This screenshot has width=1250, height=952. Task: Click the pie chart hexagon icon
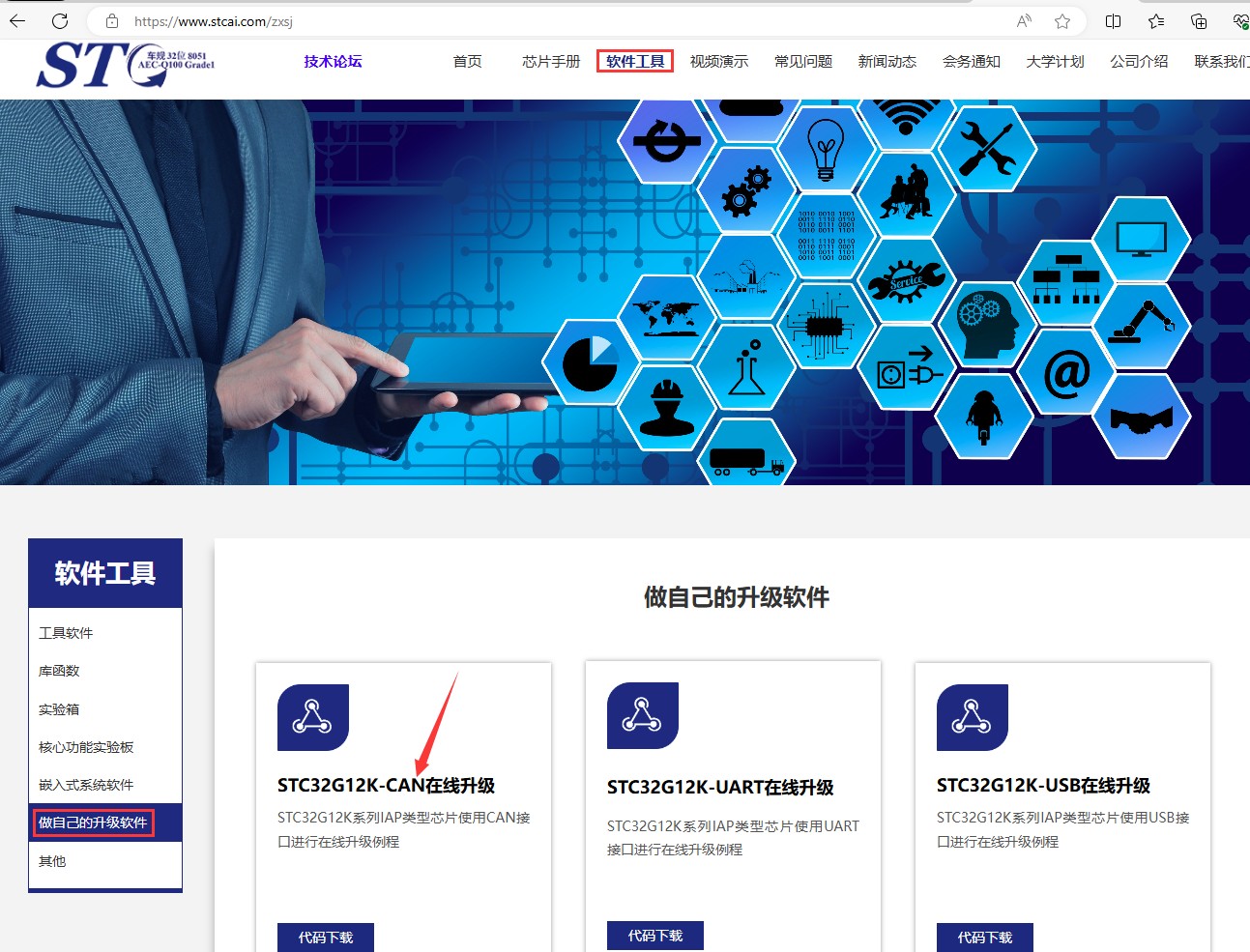tap(590, 362)
